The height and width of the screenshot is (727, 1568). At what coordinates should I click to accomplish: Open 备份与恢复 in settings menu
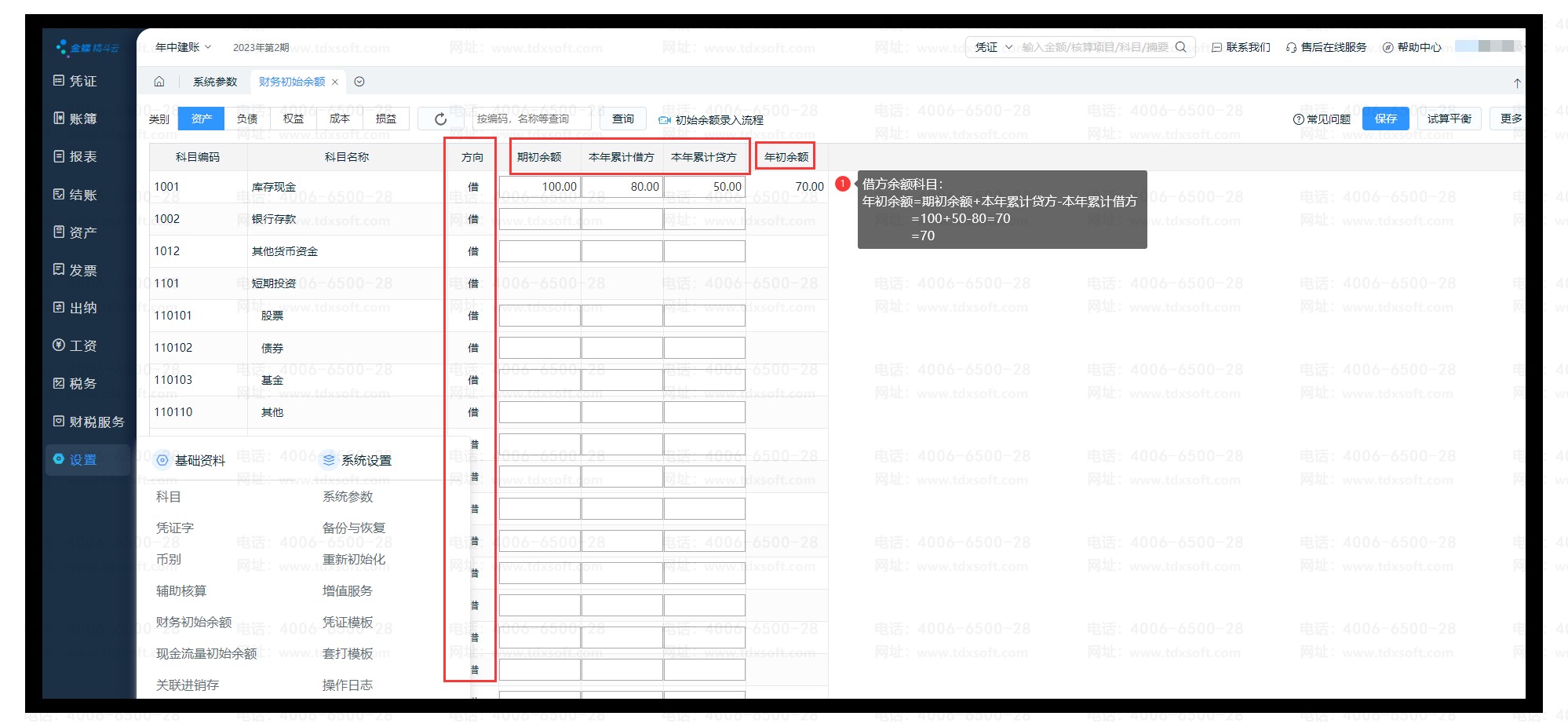354,528
